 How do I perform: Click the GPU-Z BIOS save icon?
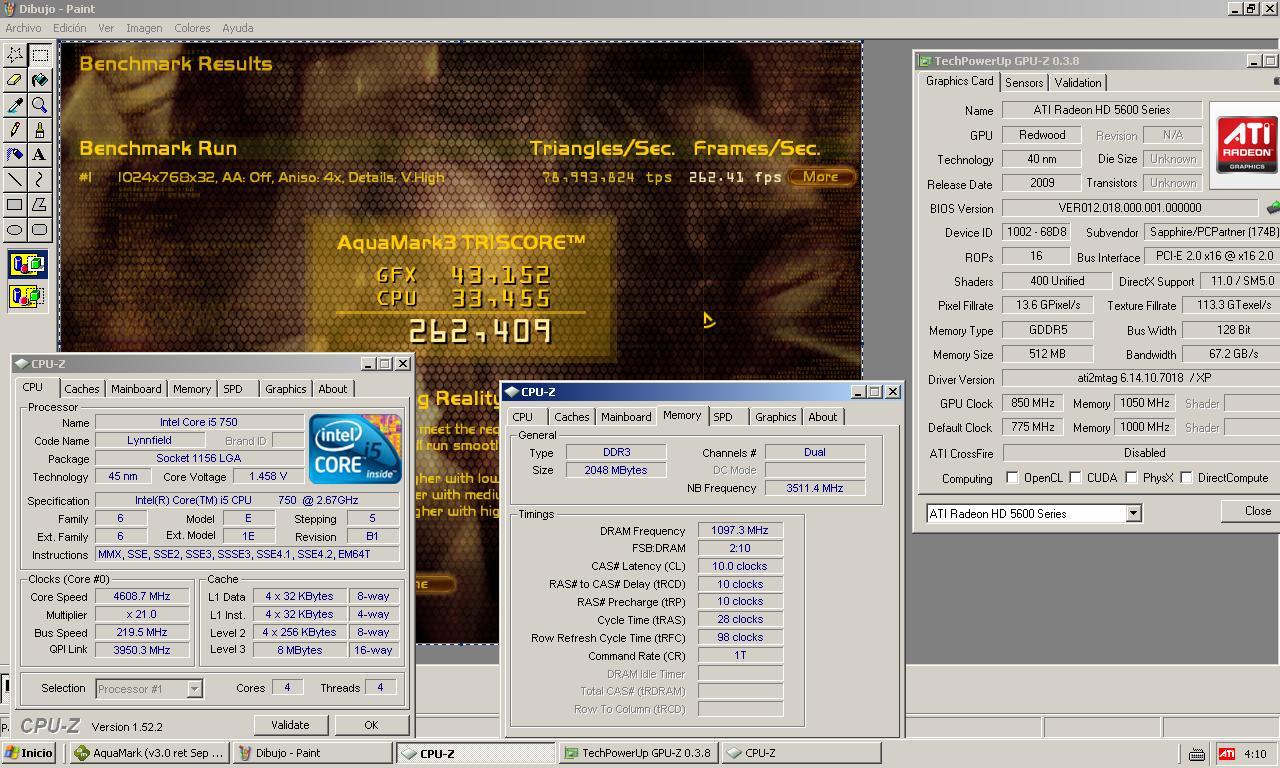tap(1272, 208)
